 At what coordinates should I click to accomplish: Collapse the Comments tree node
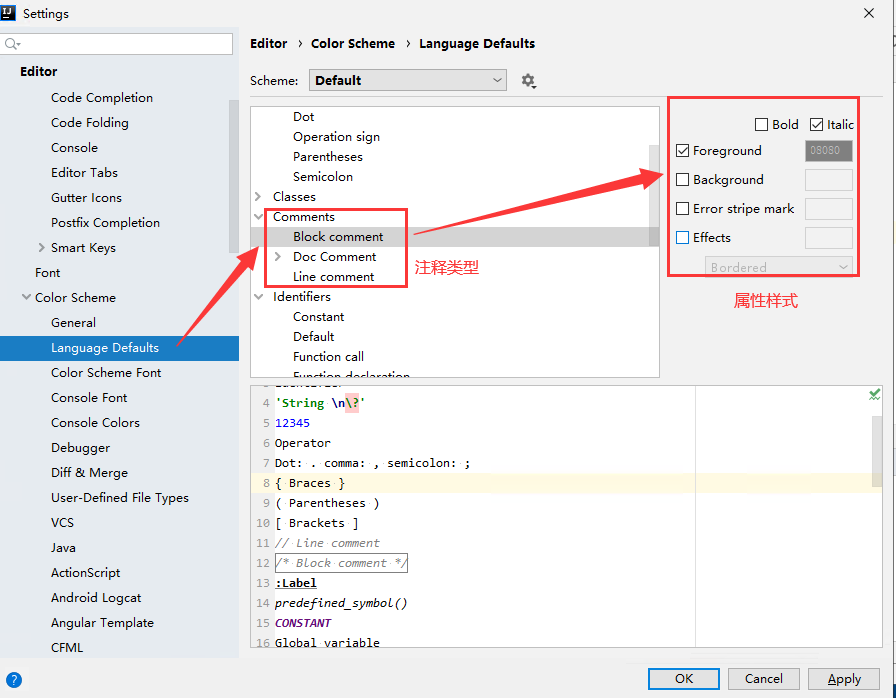tap(258, 217)
